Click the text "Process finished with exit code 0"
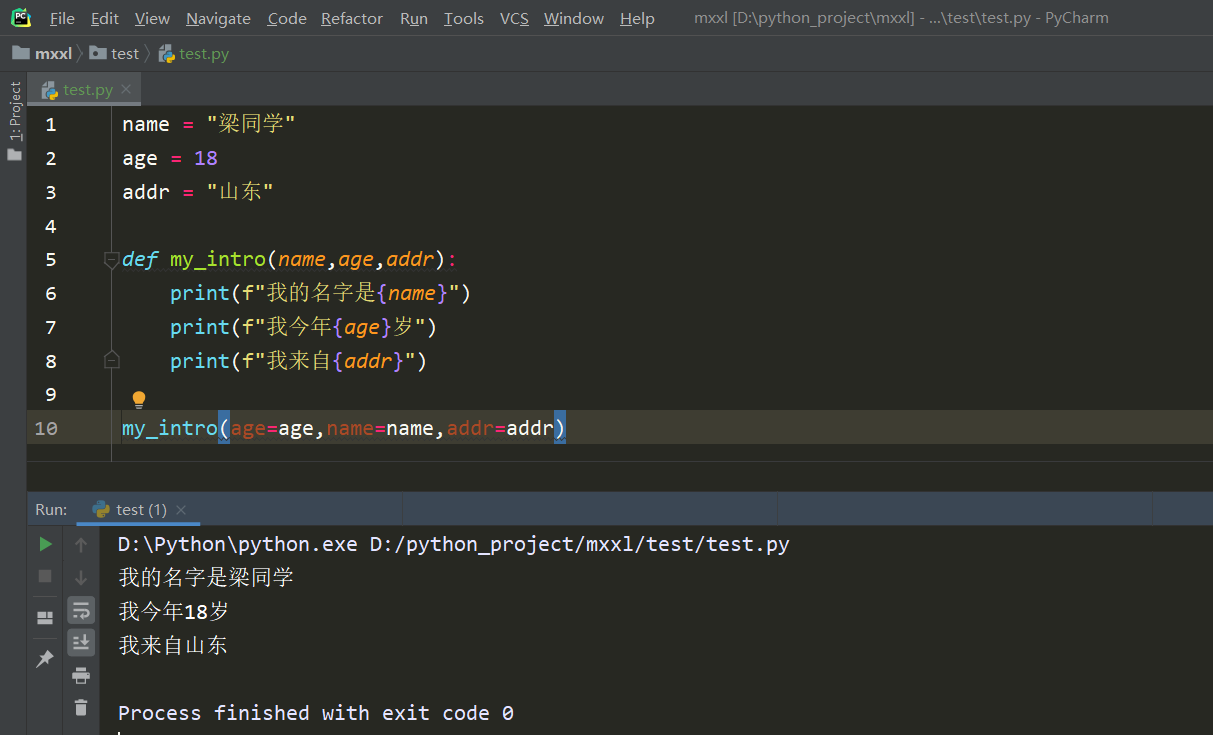1213x735 pixels. click(x=316, y=713)
